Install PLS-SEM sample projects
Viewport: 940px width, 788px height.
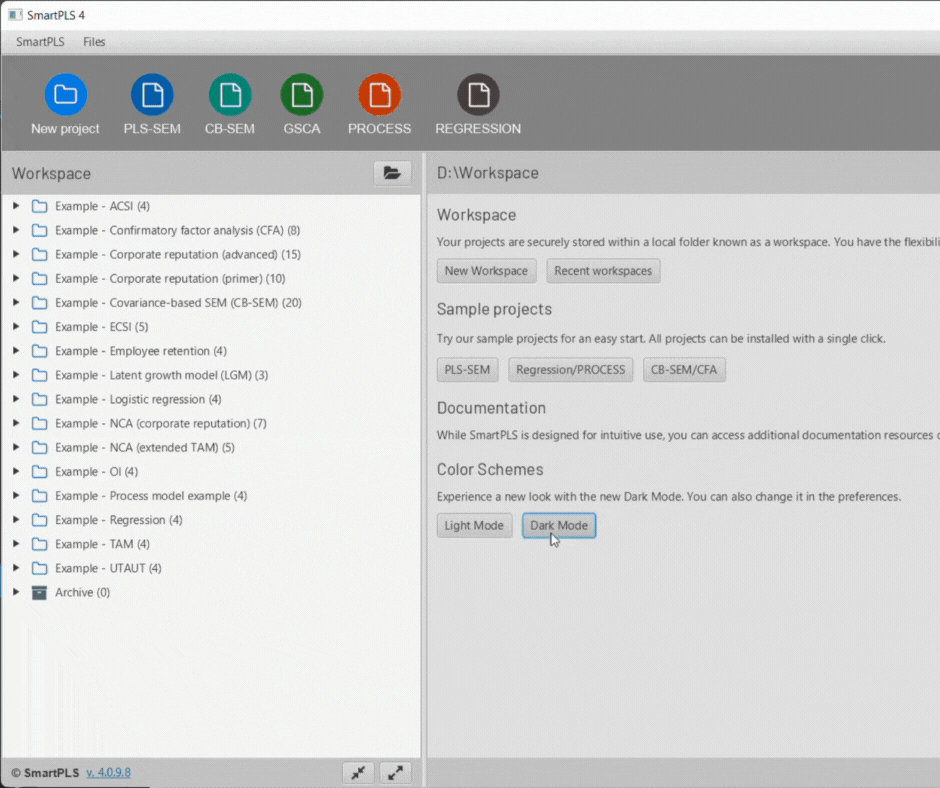point(467,370)
